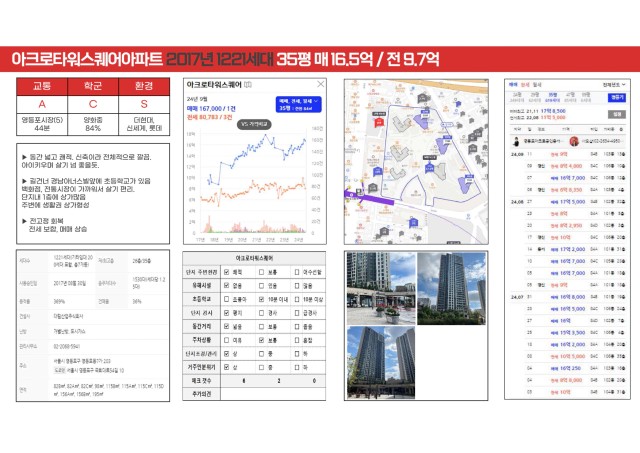The height and width of the screenshot is (453, 640).
Task: Click the 매매 167,000 / 1건 price line
Action: (211, 109)
